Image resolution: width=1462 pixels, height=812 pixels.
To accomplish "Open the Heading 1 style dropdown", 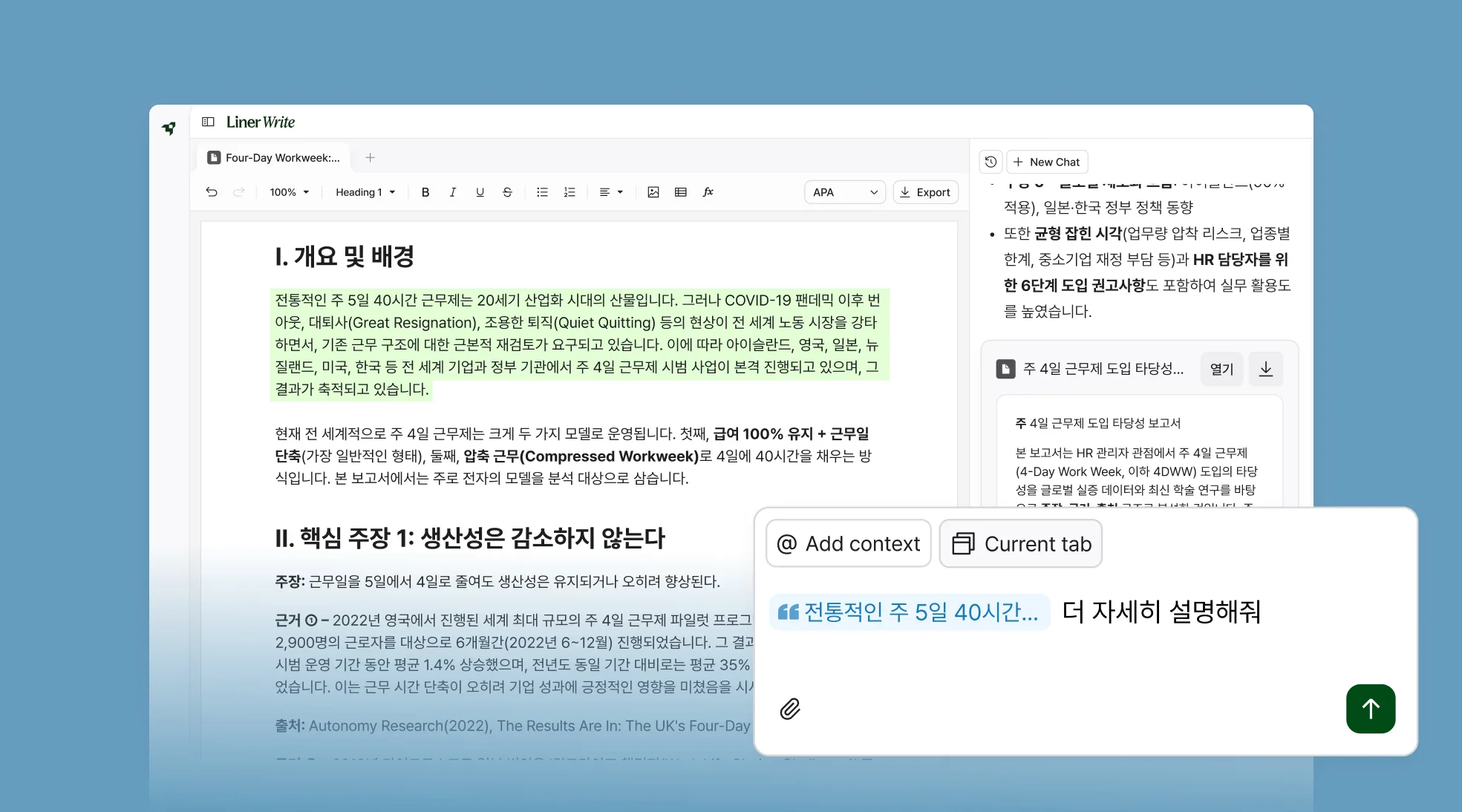I will click(365, 192).
